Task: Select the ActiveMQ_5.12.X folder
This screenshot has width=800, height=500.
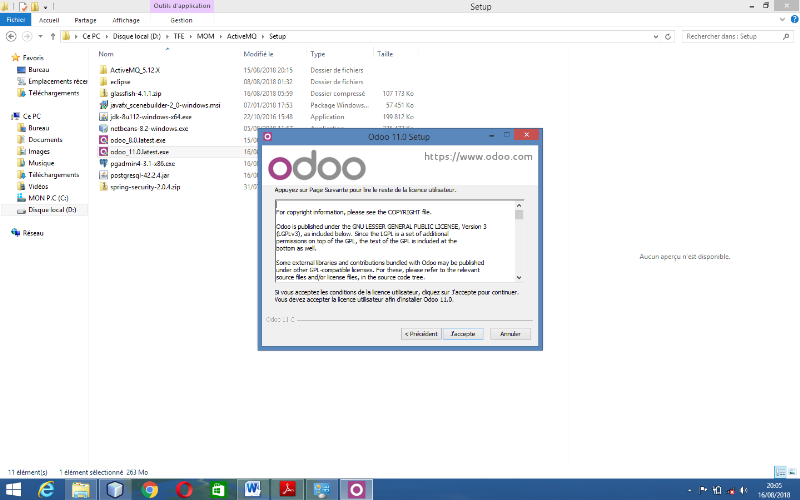Action: tap(135, 70)
